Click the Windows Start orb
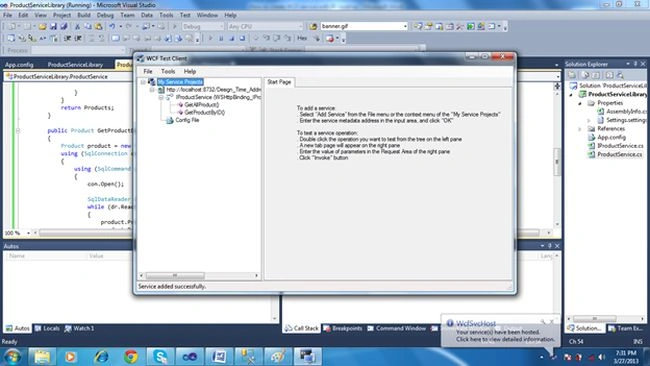 [12, 356]
